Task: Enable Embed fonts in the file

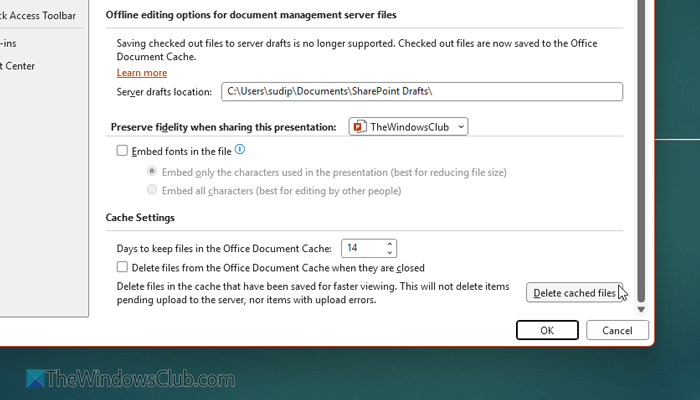Action: [122, 151]
